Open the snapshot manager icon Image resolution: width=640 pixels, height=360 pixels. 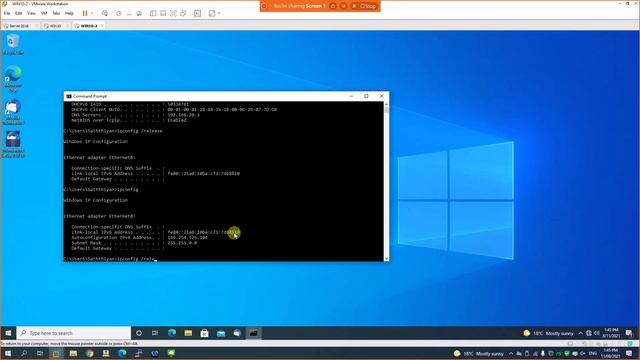click(139, 13)
